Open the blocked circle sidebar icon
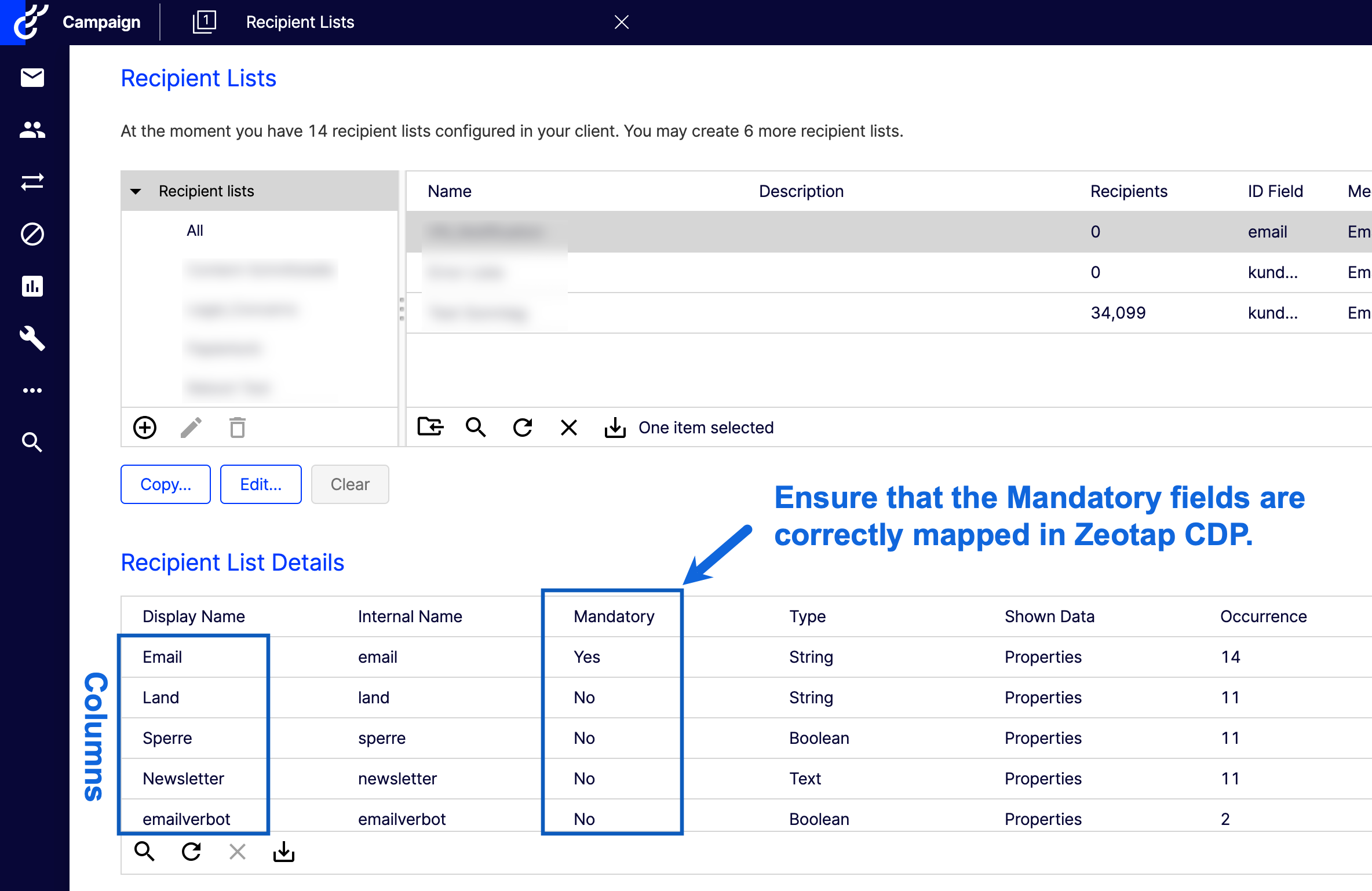Viewport: 1372px width, 891px height. (32, 234)
